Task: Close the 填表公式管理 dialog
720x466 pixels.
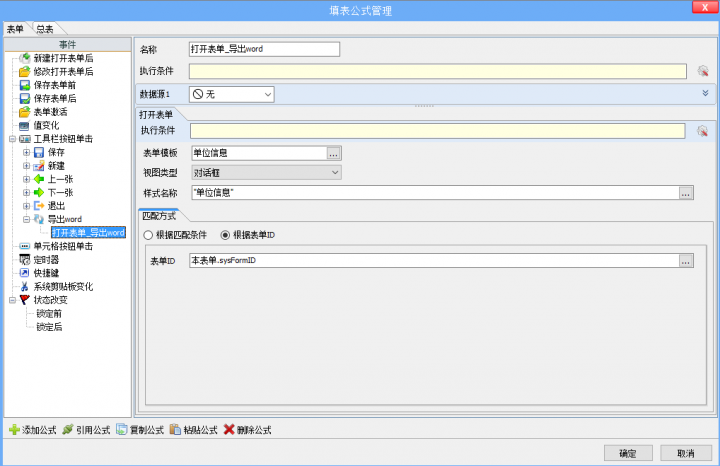Action: point(705,7)
